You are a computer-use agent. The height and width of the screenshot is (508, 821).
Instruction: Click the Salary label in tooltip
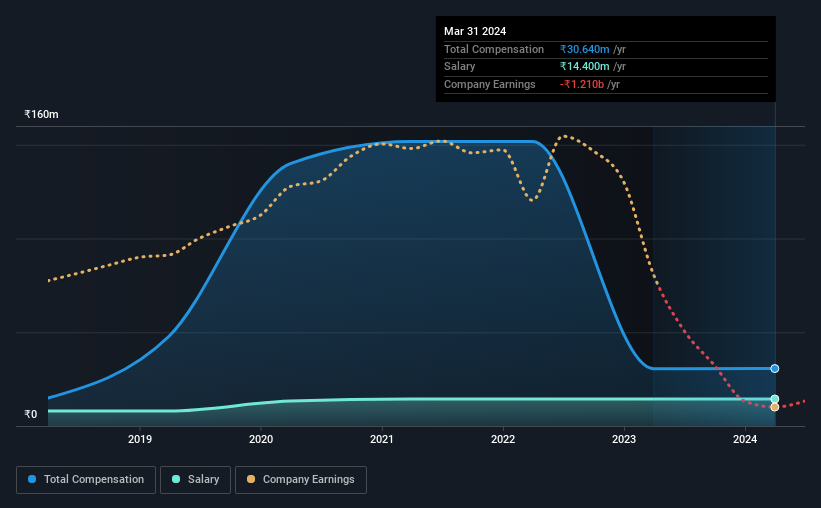pyautogui.click(x=460, y=67)
